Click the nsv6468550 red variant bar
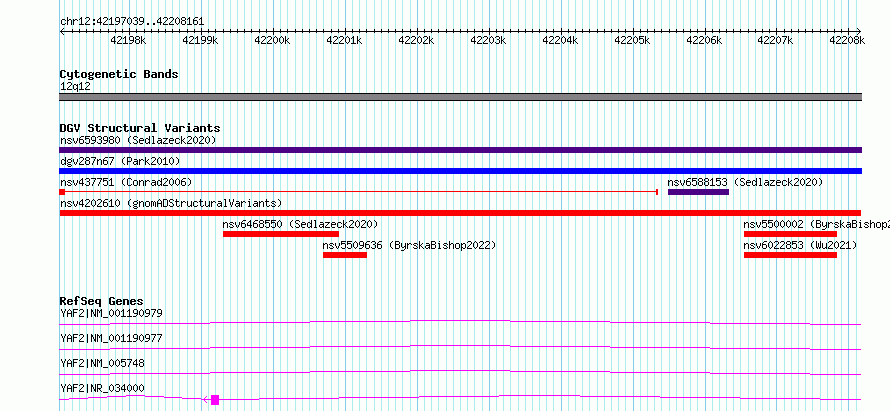 (281, 234)
